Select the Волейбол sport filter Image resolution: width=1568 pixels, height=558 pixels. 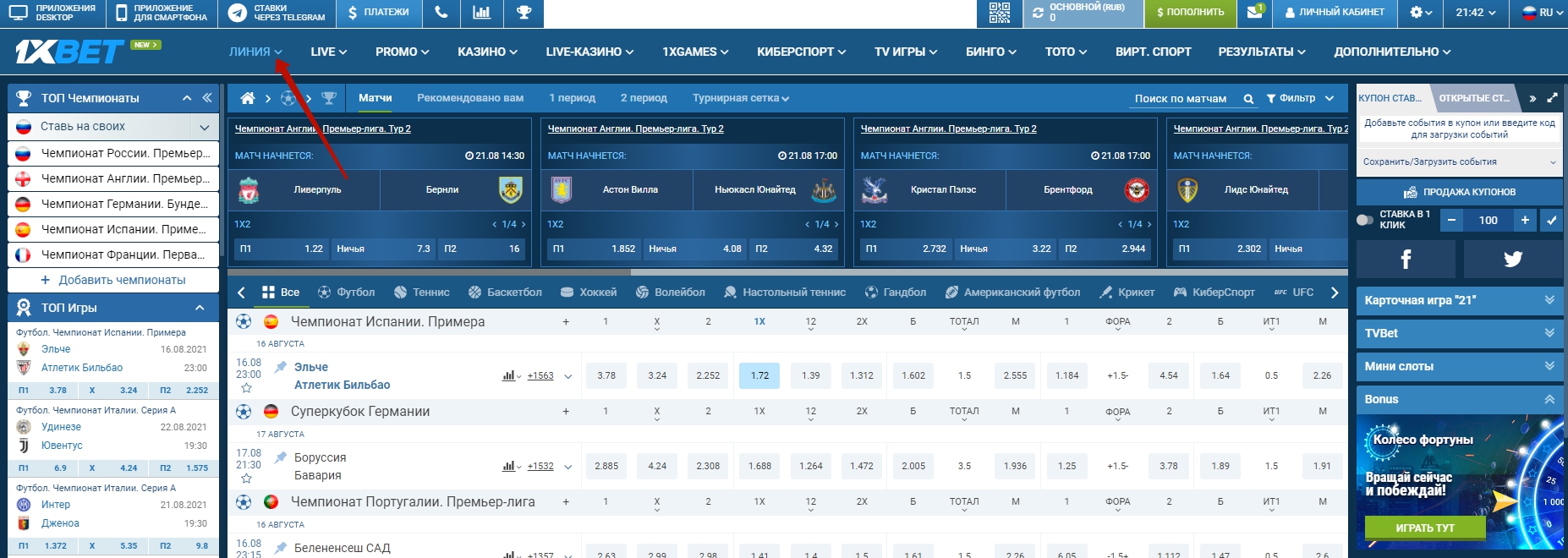670,293
